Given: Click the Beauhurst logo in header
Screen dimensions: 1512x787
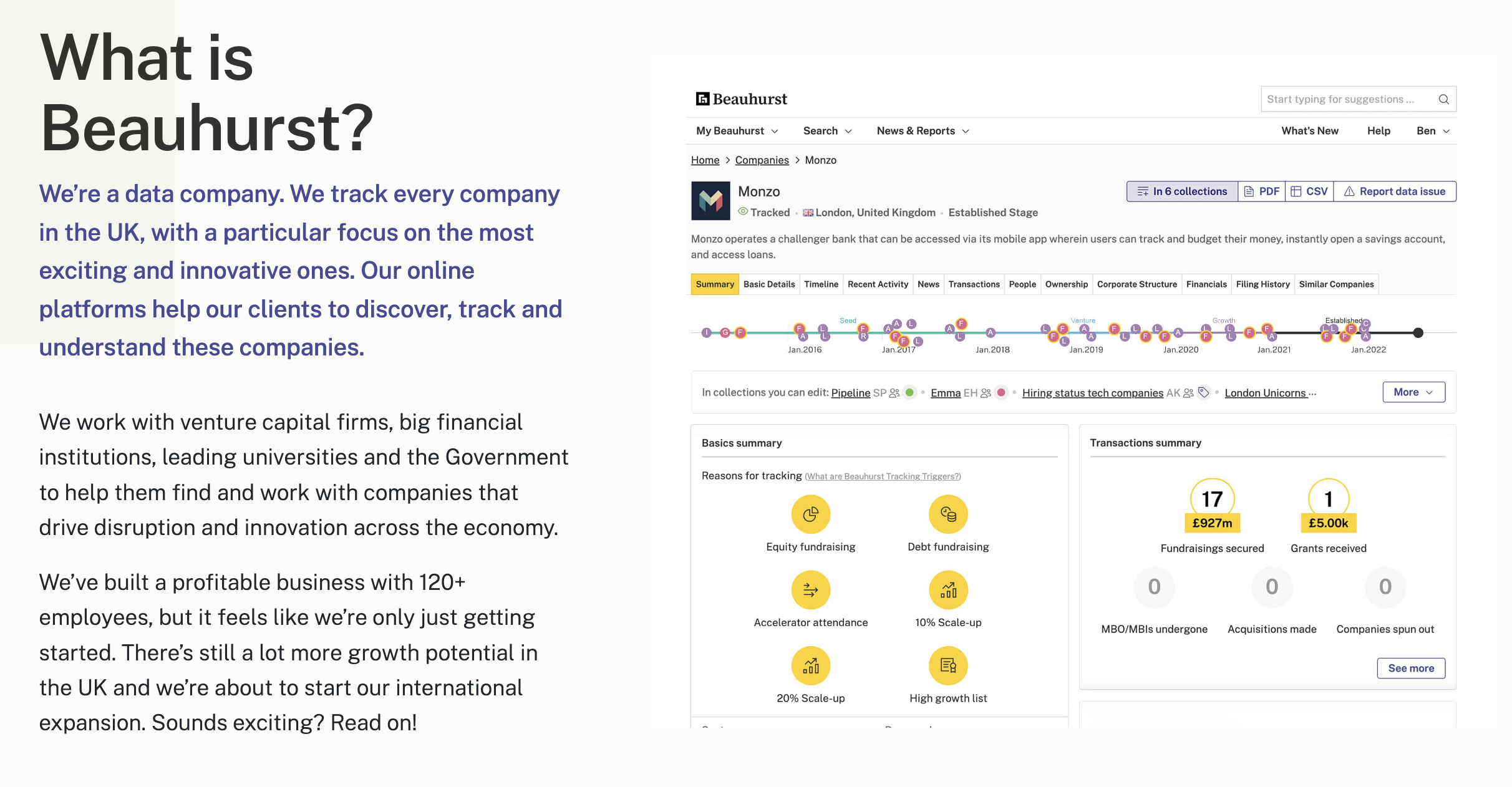Looking at the screenshot, I should [x=741, y=99].
